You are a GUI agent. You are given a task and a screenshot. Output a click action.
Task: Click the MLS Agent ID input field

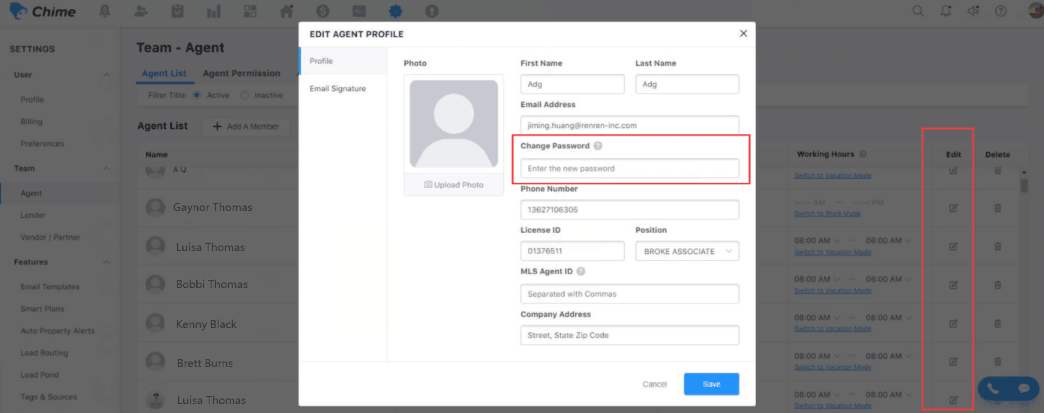(629, 294)
